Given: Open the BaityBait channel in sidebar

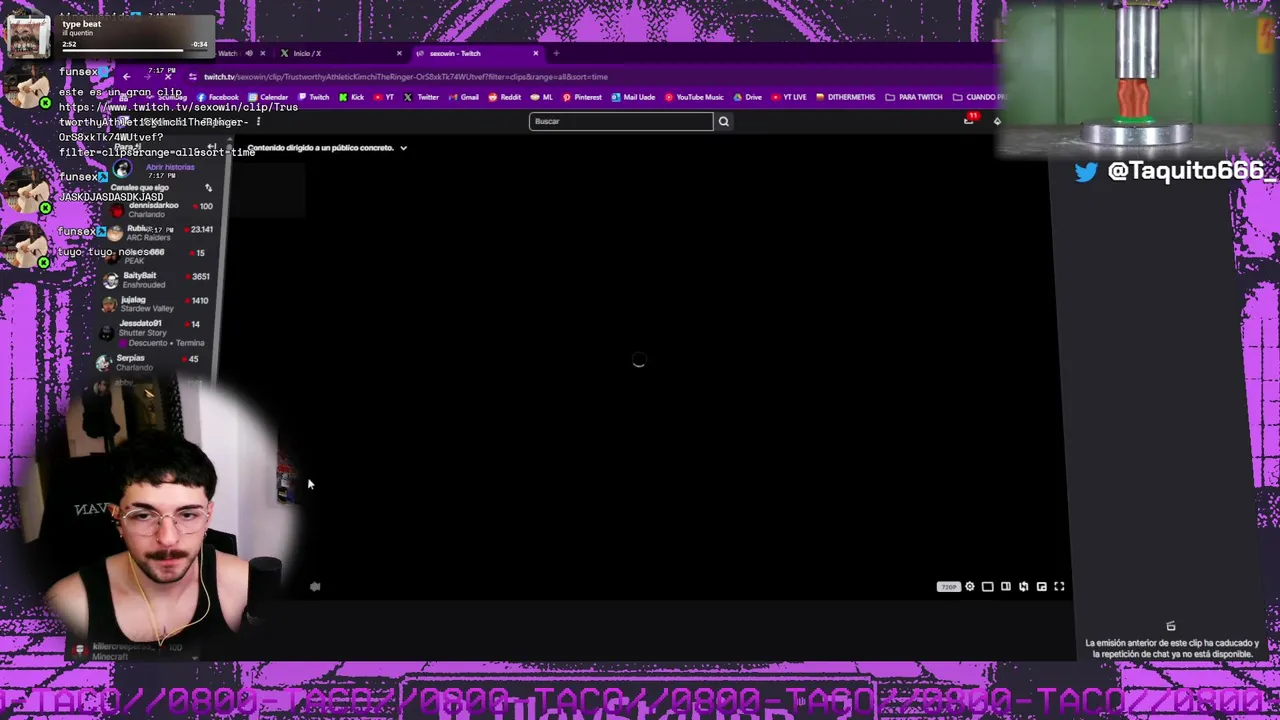Looking at the screenshot, I should 158,280.
